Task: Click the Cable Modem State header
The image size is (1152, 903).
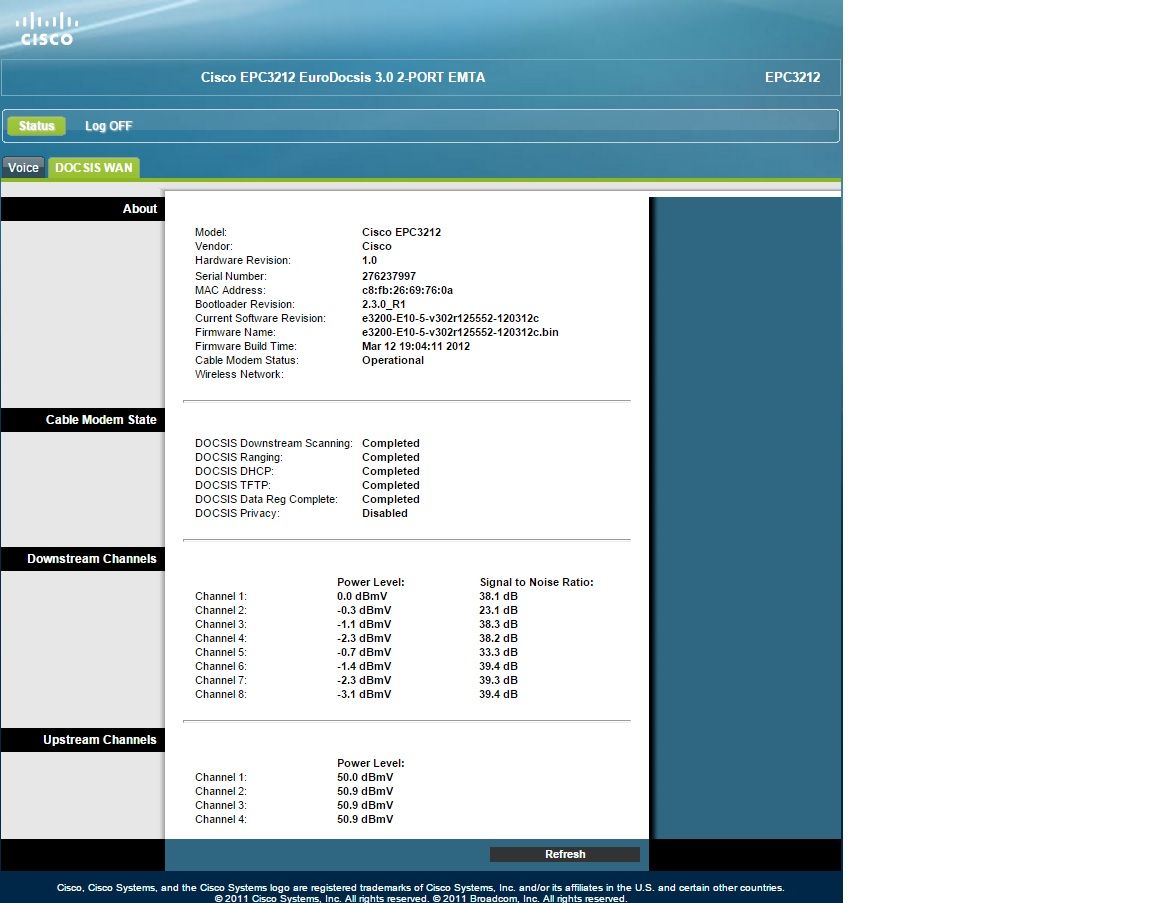Action: coord(82,420)
